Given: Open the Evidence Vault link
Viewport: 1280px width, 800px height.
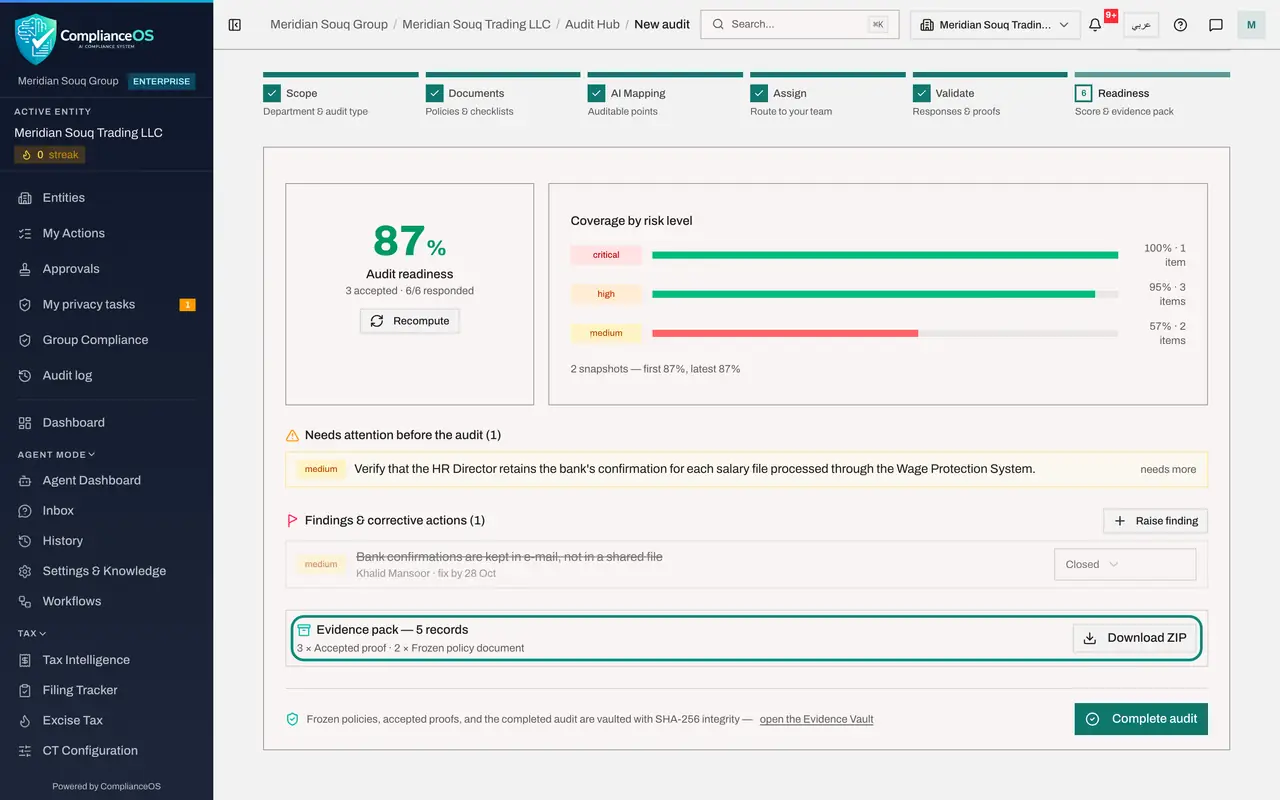Looking at the screenshot, I should click(817, 719).
